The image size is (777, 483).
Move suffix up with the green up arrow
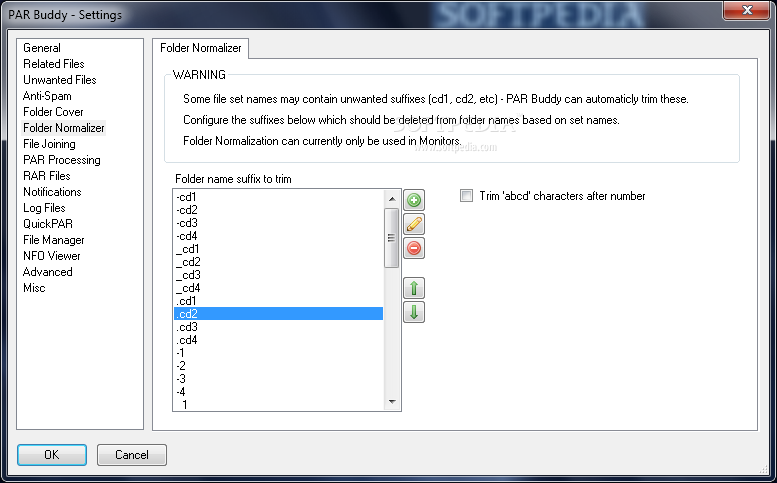[414, 288]
